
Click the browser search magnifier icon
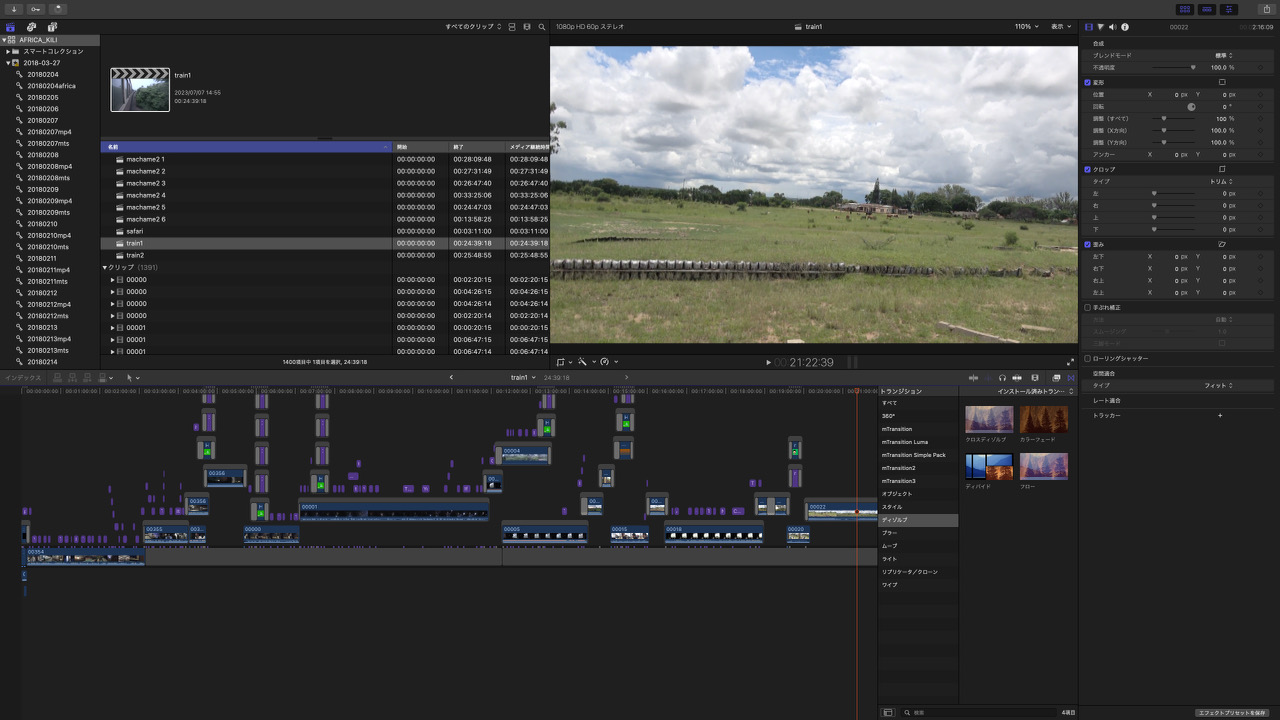[x=542, y=27]
